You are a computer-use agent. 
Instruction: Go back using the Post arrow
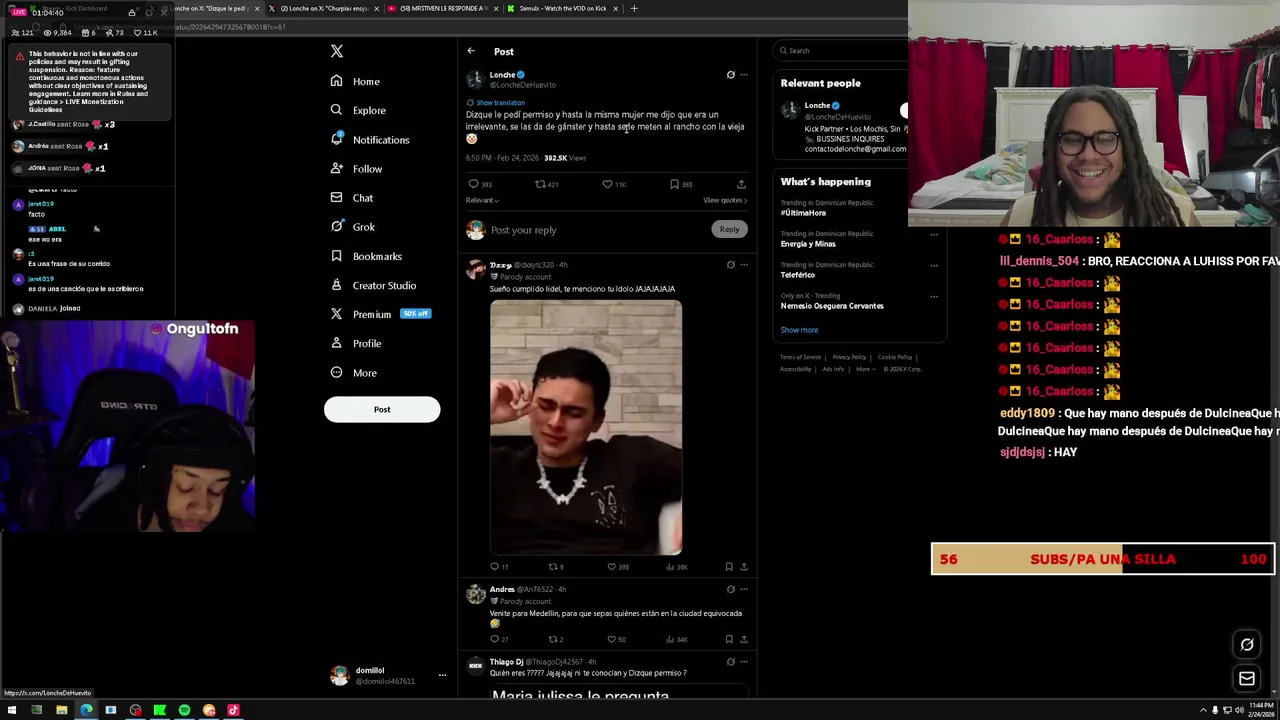pyautogui.click(x=471, y=51)
